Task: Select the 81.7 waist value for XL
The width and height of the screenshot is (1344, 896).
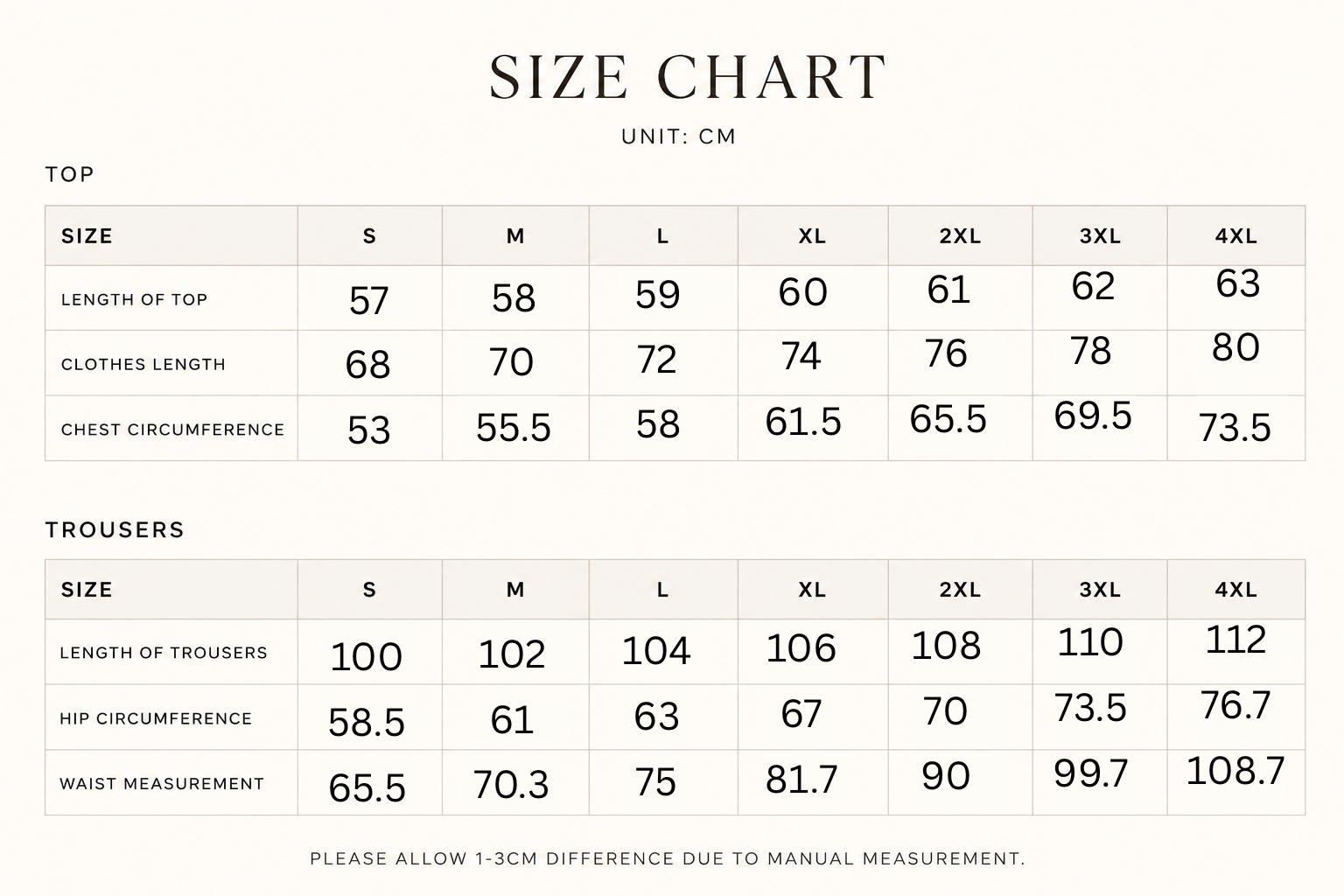Action: (x=801, y=779)
